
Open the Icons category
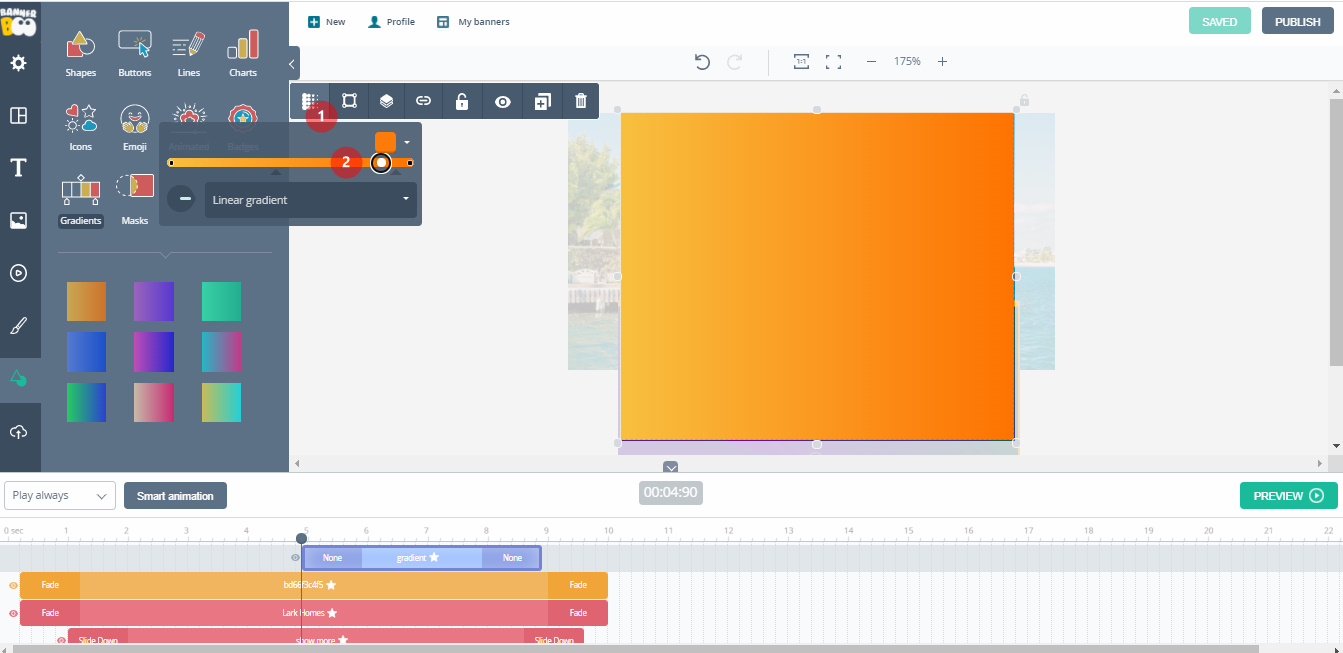click(x=81, y=127)
